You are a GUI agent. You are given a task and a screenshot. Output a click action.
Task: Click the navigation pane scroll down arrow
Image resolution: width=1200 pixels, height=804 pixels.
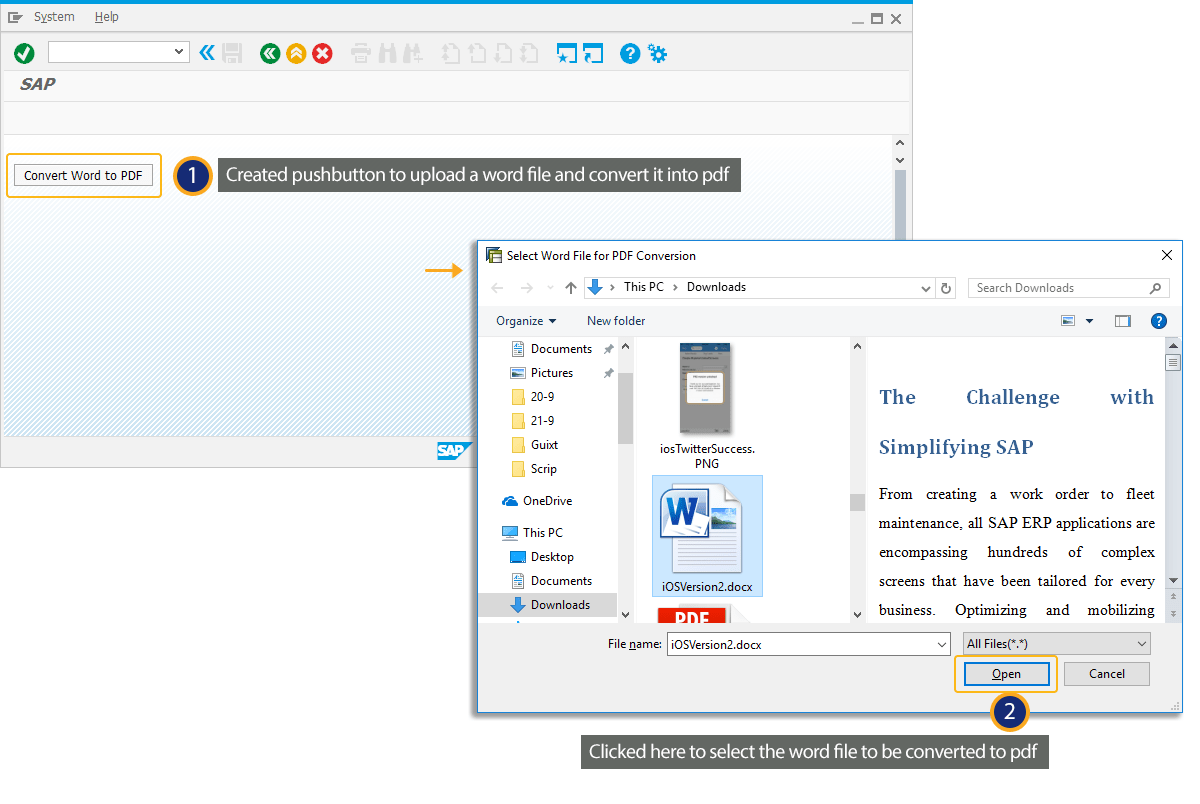[x=626, y=614]
